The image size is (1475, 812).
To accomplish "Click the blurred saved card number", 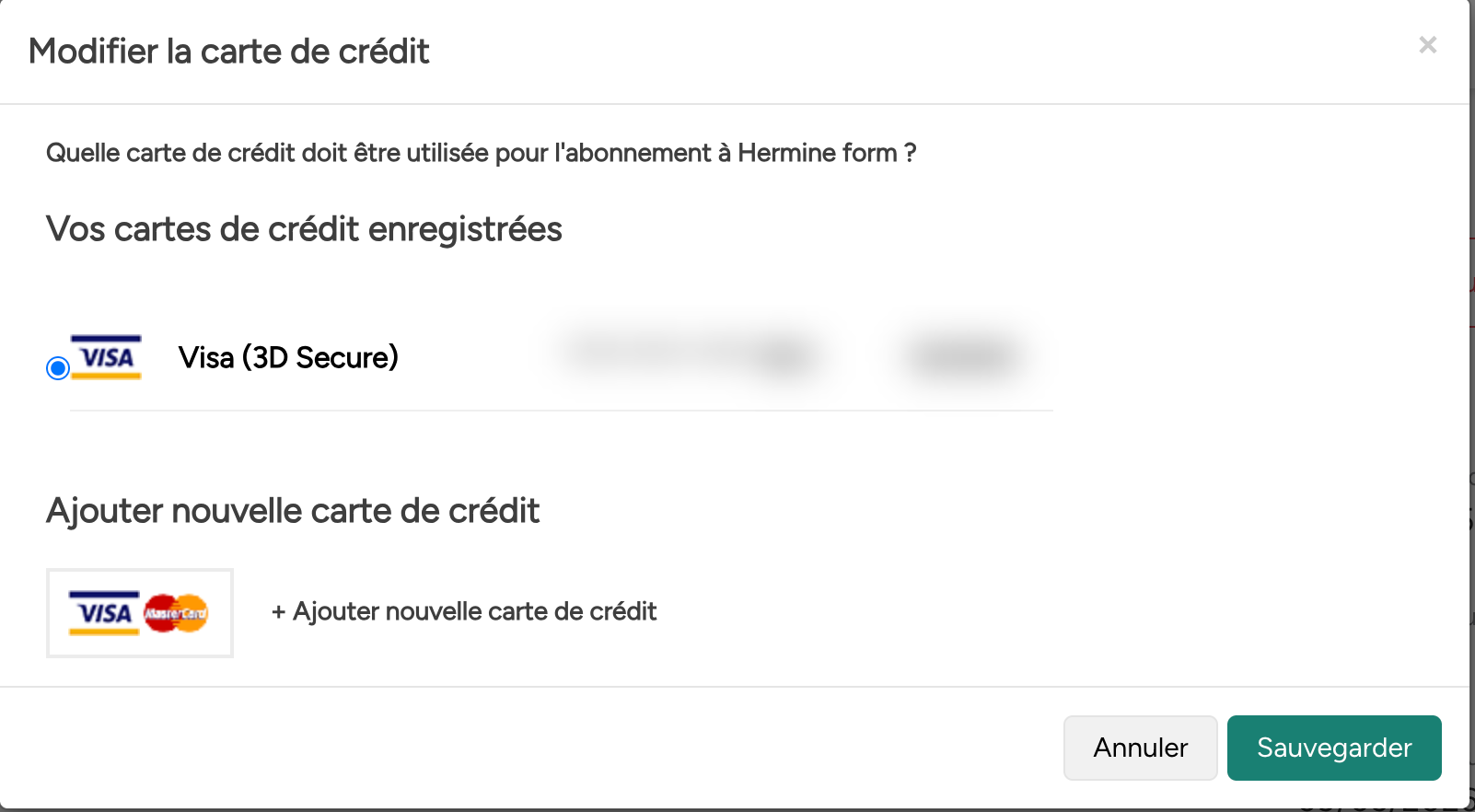I will [691, 354].
